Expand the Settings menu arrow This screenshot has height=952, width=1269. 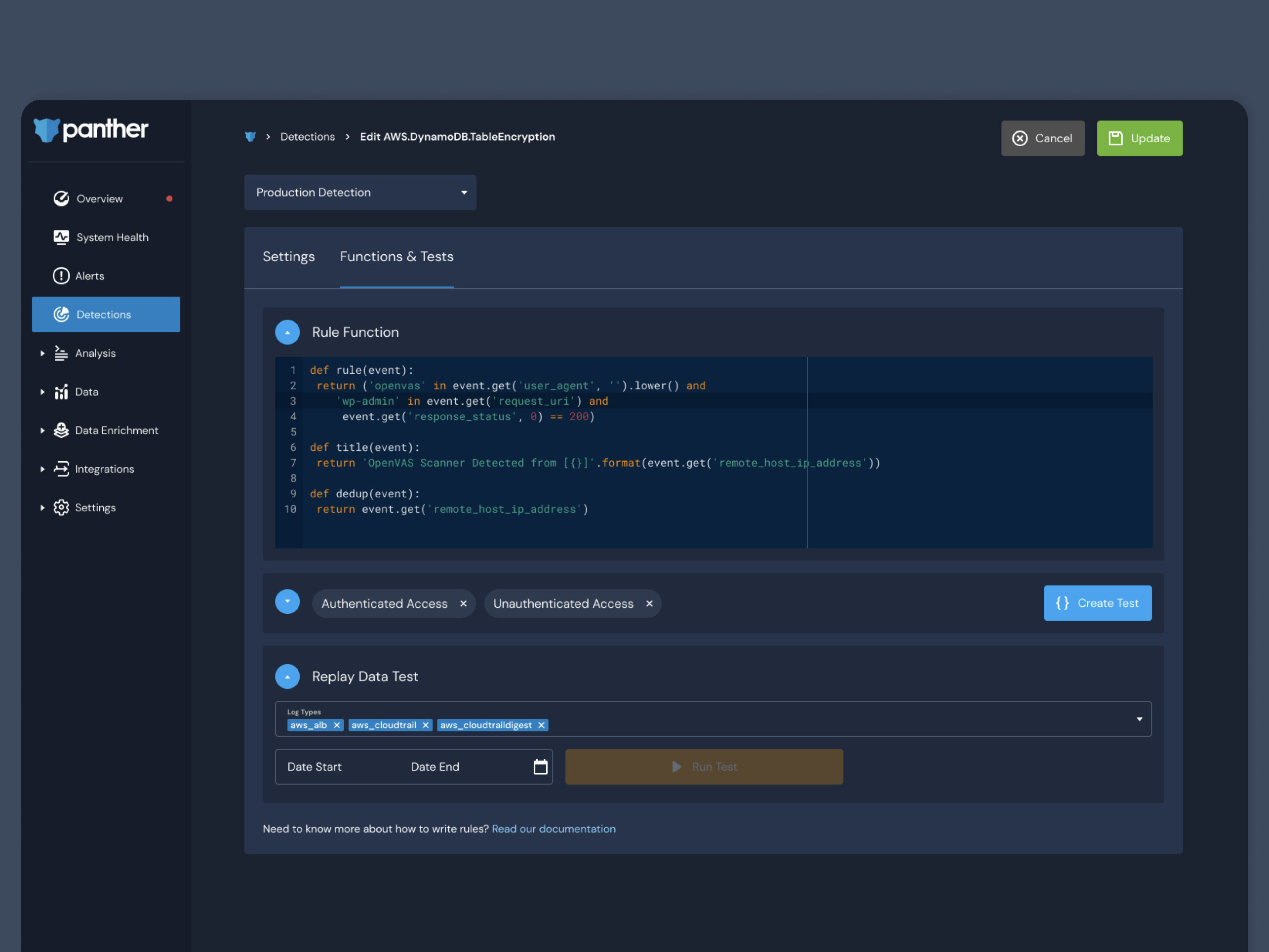click(42, 508)
